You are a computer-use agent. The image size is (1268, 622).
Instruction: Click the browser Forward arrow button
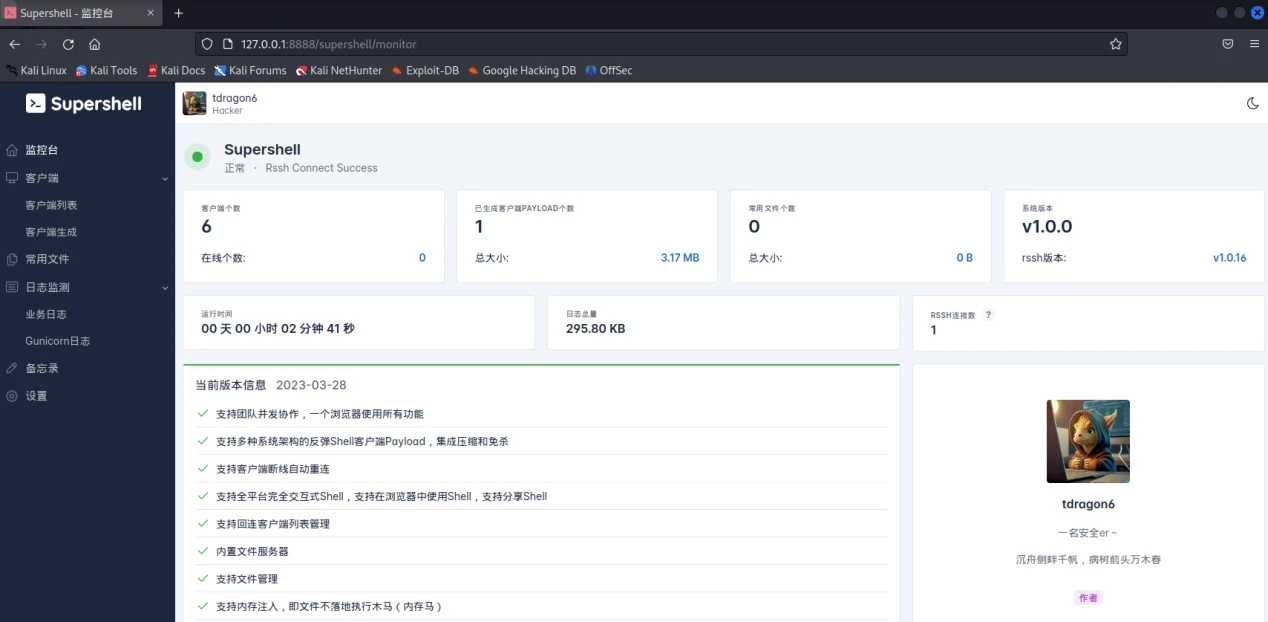(x=42, y=44)
